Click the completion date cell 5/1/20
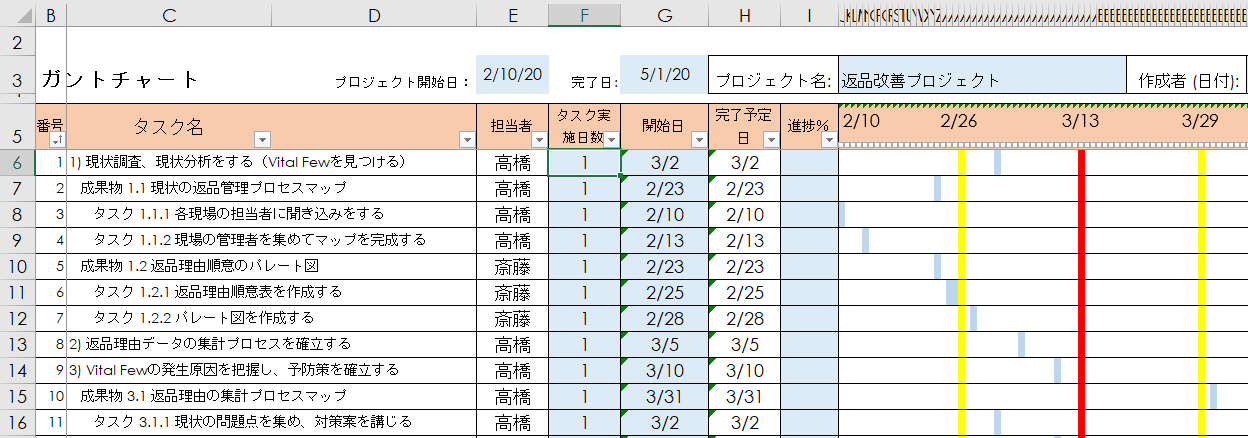The height and width of the screenshot is (438, 1248). 664,75
